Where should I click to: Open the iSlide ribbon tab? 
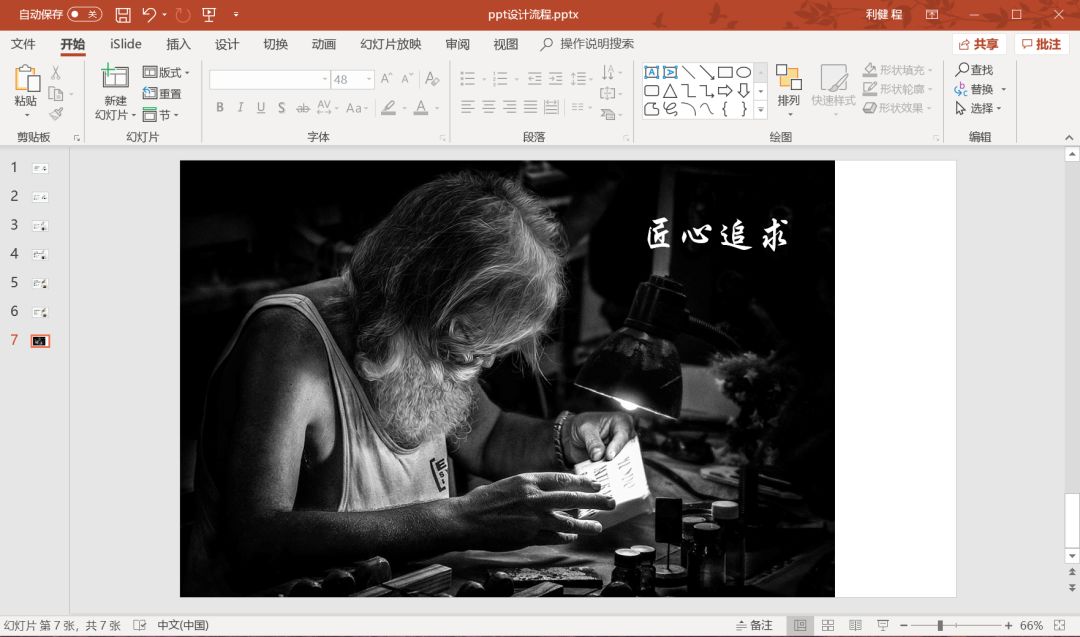[124, 44]
